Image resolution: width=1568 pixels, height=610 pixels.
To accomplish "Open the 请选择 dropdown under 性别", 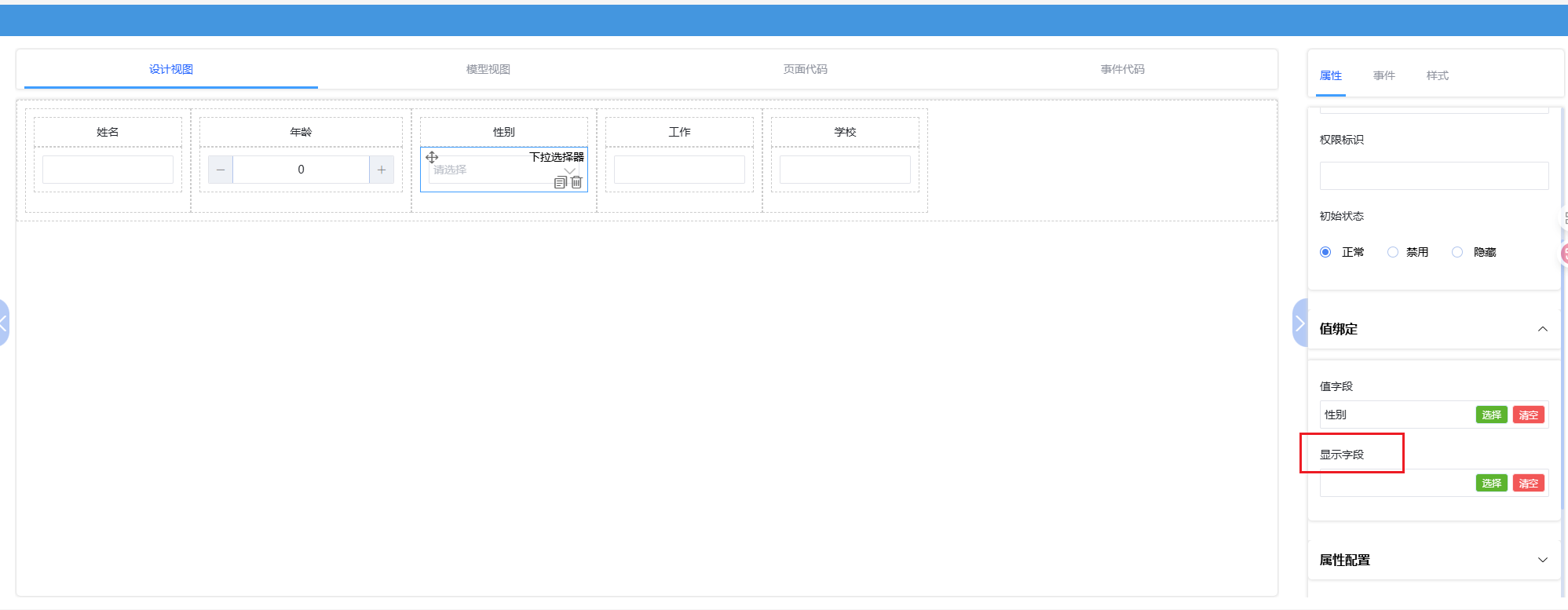I will click(x=495, y=170).
